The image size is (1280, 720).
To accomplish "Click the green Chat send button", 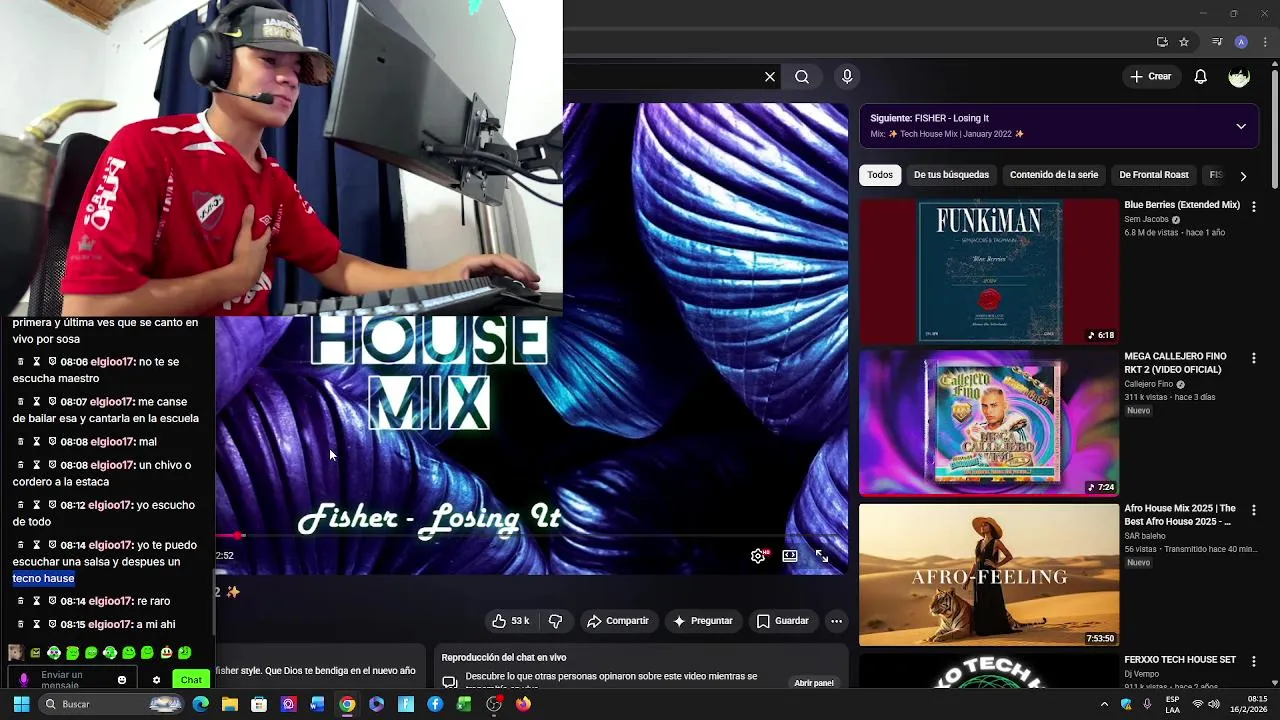I will coord(190,680).
